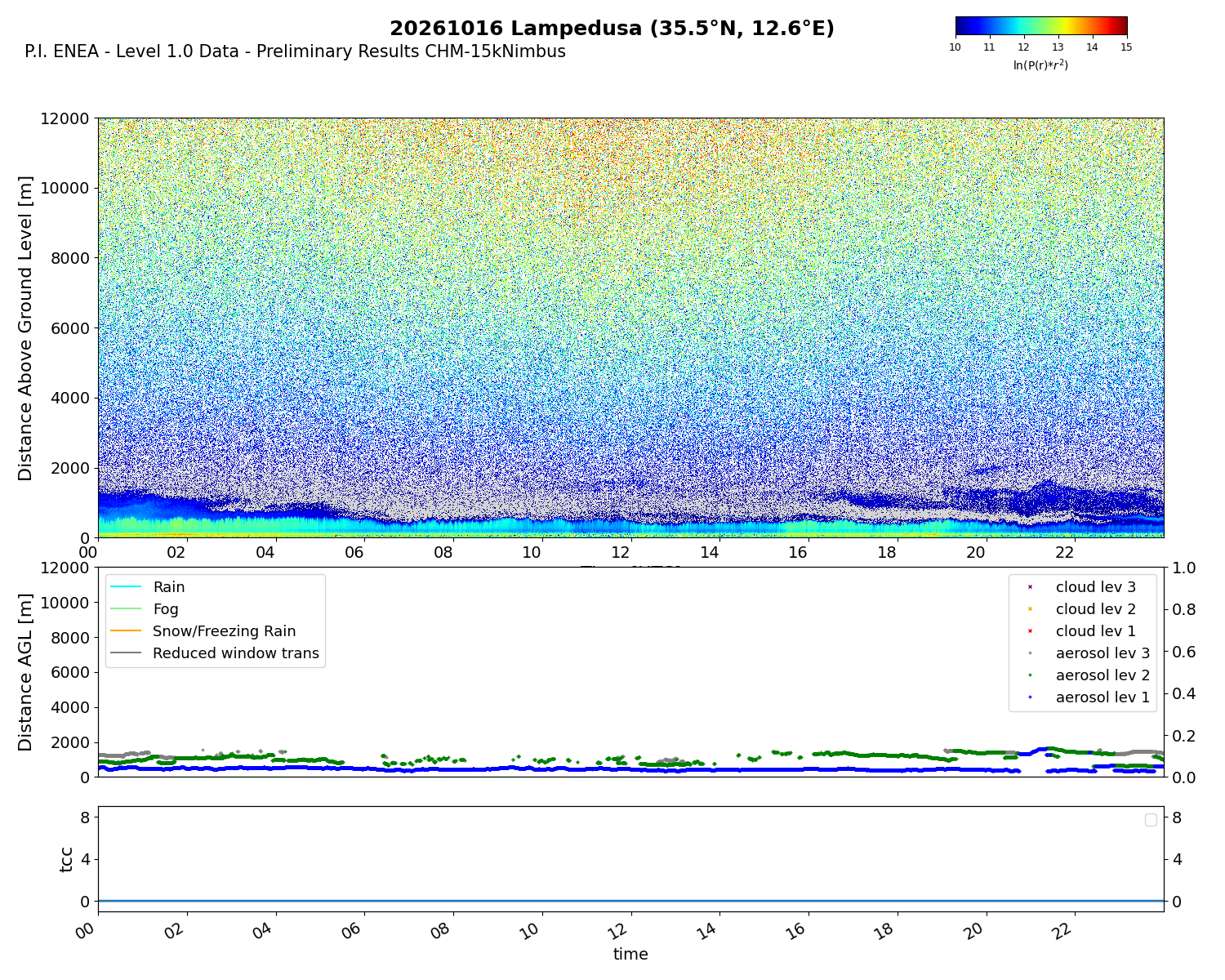Image resolution: width=1225 pixels, height=980 pixels.
Task: Click the 'cloud lev 1' legend label
Action: click(1096, 631)
